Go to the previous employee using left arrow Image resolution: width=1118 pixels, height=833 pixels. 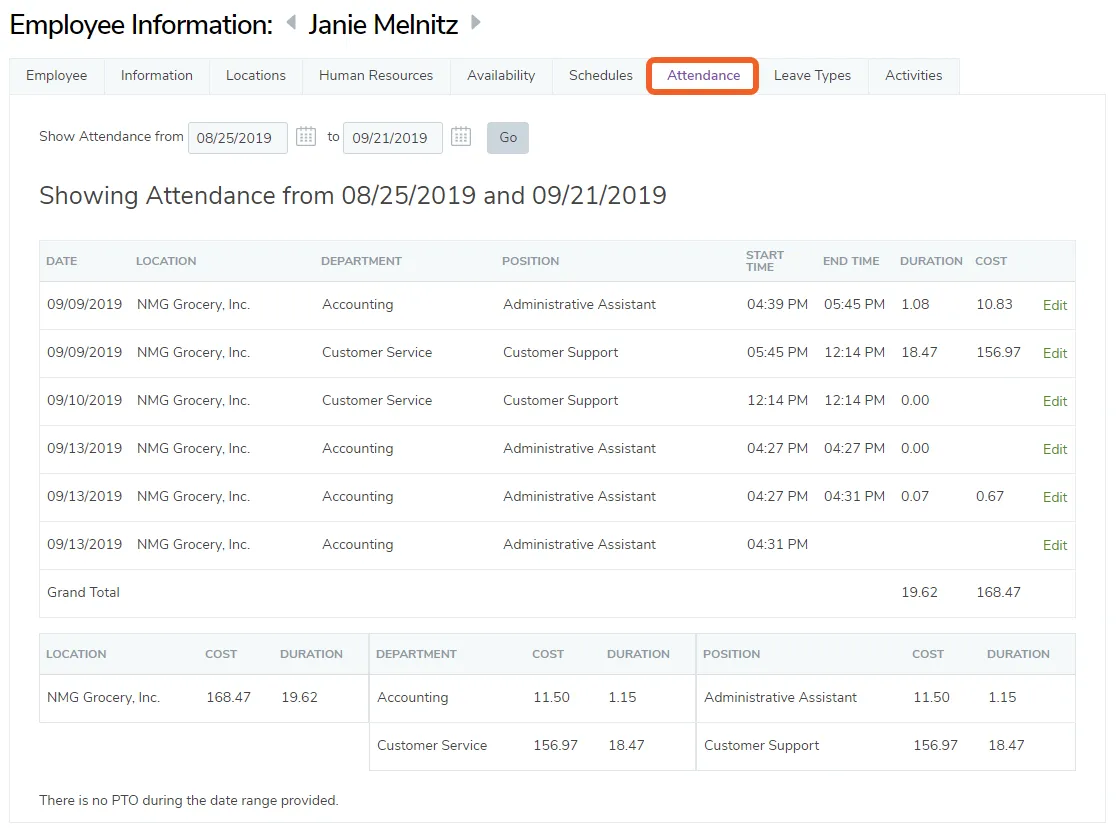[x=291, y=23]
